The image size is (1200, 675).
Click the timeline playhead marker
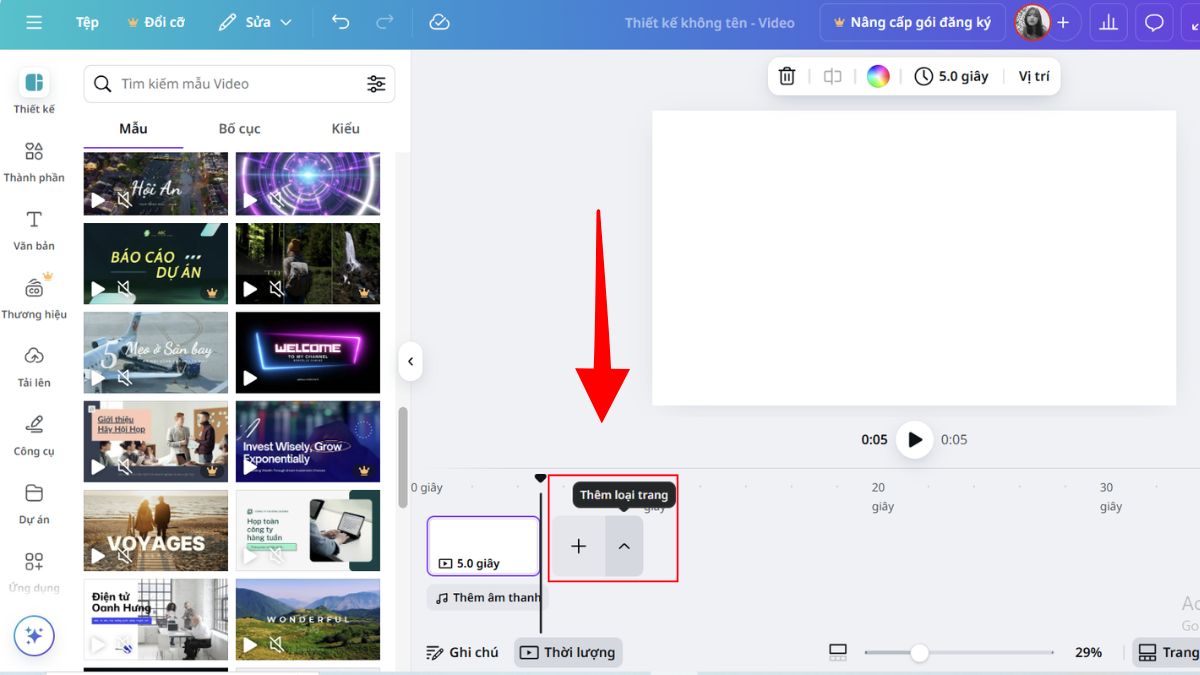(x=541, y=478)
